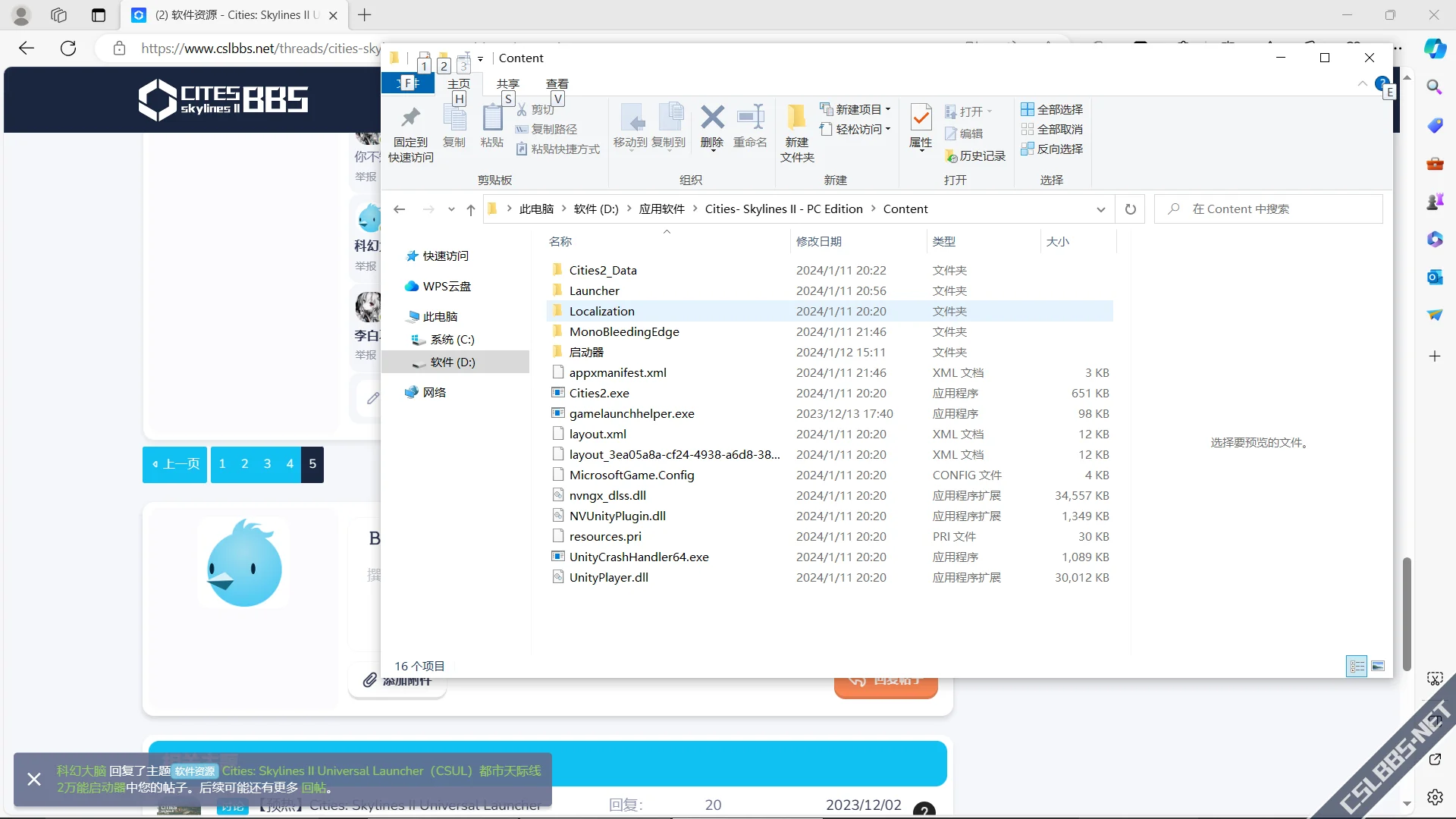This screenshot has height=819, width=1456.
Task: Select the 启动器 folder
Action: pyautogui.click(x=830, y=353)
